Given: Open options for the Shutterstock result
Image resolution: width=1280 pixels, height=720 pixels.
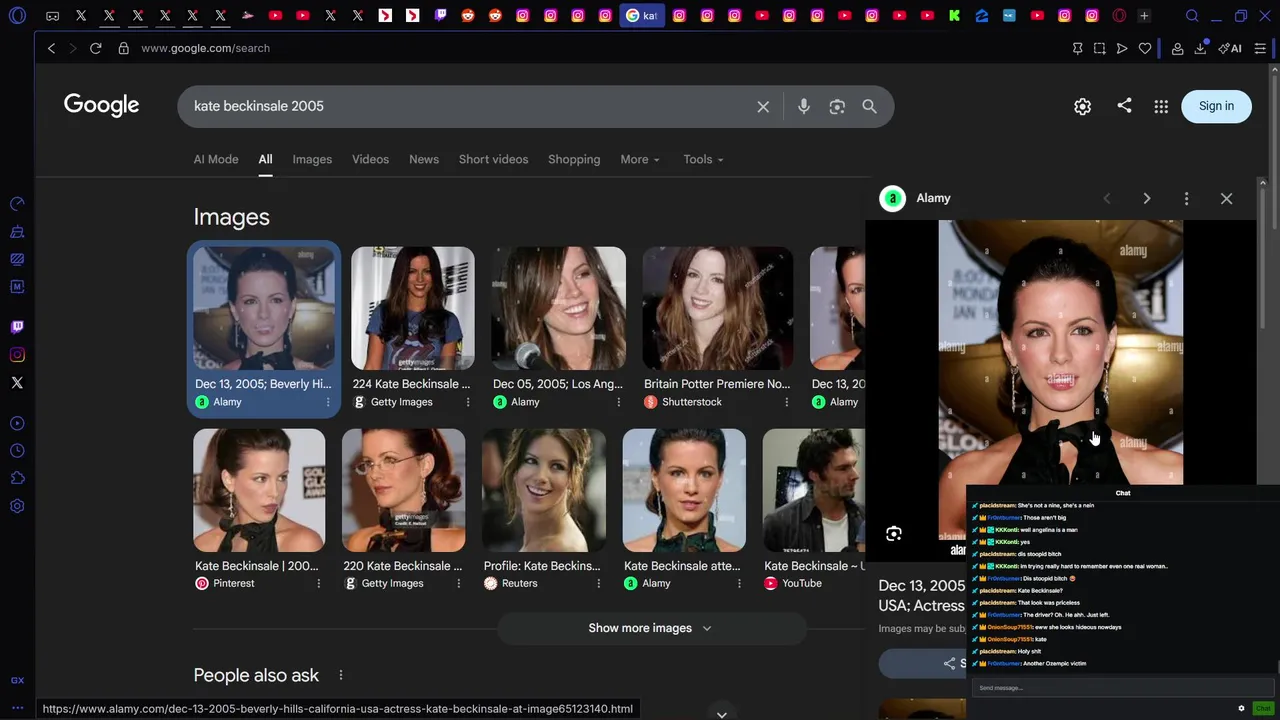Looking at the screenshot, I should (x=786, y=402).
